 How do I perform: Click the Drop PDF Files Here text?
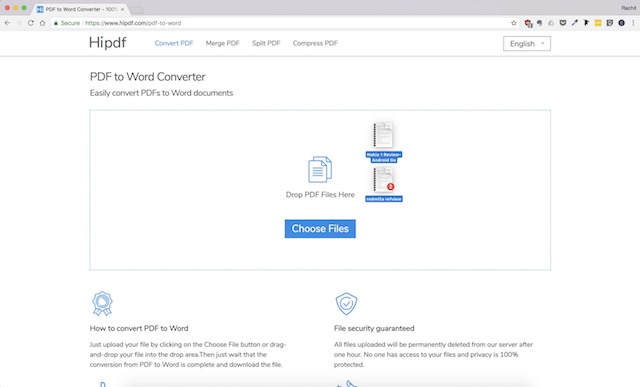coord(320,195)
